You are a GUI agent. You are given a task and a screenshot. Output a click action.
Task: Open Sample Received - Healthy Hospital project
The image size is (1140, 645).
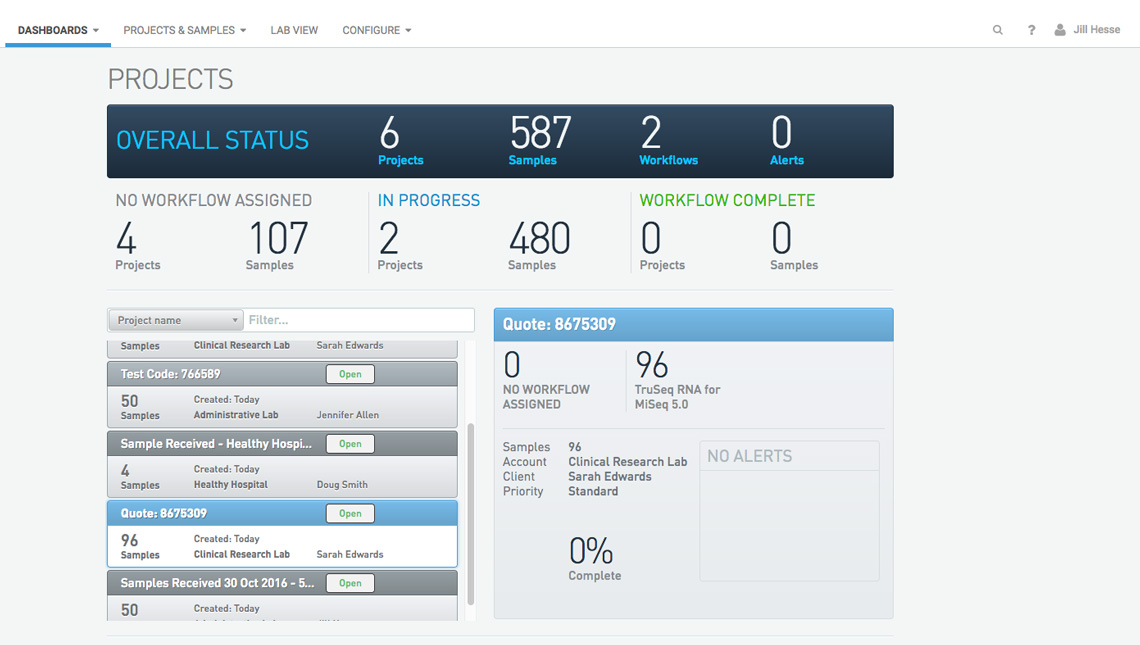[x=350, y=444]
